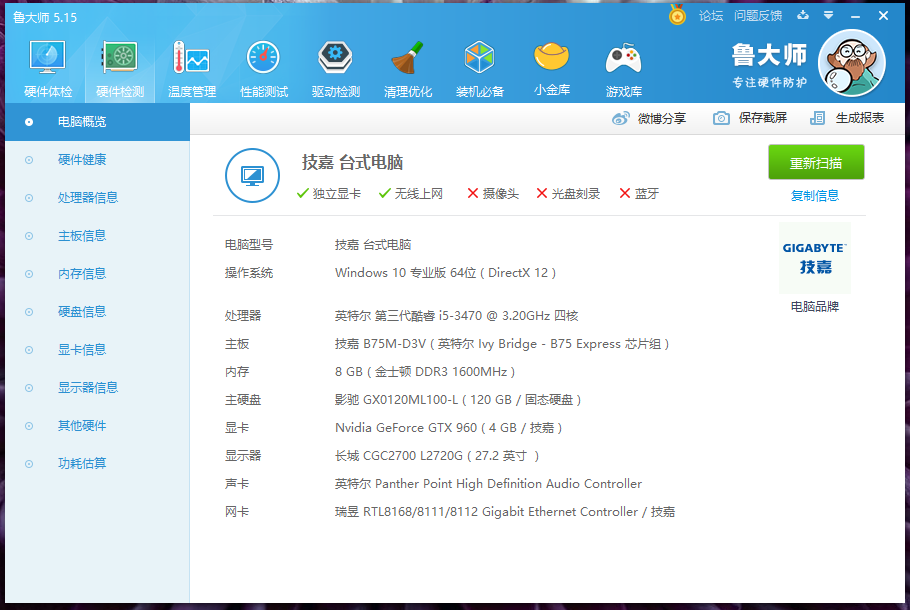The image size is (910, 610).
Task: Click 复制信息 copy info link
Action: coord(815,196)
